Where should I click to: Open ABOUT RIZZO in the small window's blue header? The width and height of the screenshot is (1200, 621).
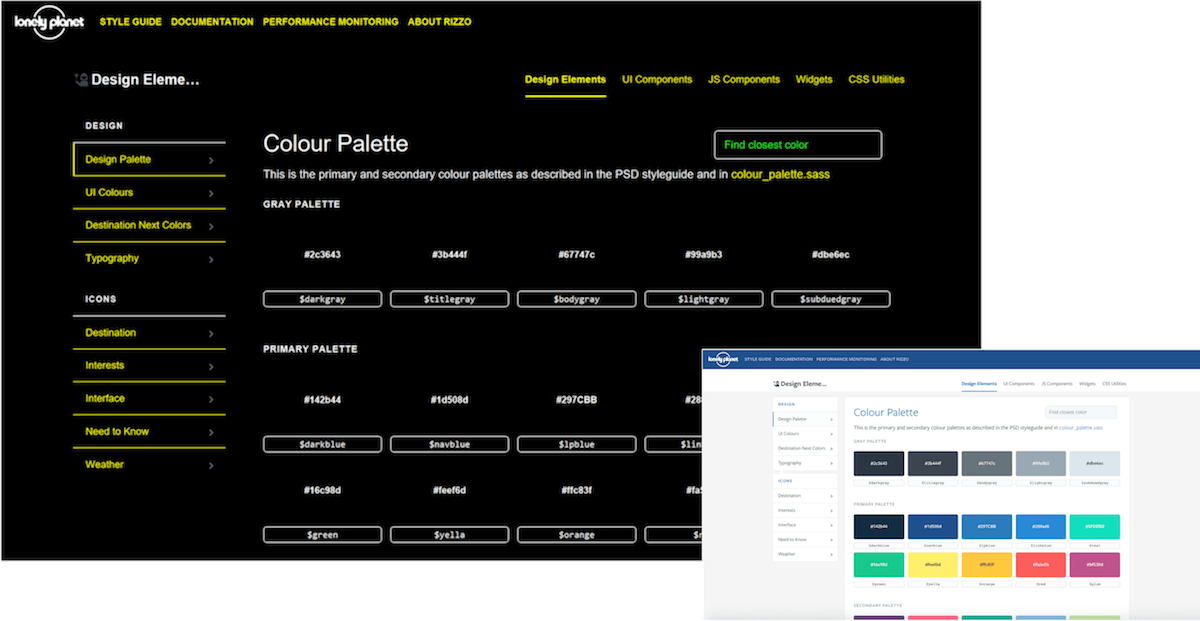pos(894,359)
